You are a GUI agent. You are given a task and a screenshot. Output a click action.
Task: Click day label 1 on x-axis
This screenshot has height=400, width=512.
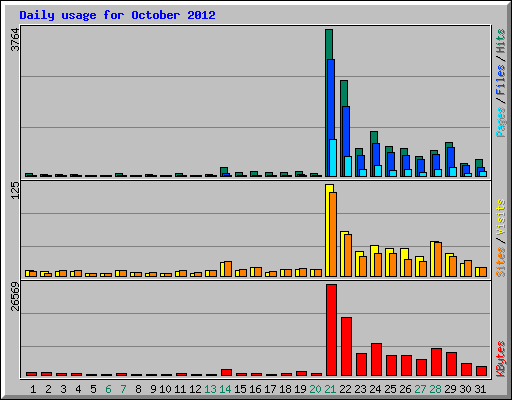point(33,389)
